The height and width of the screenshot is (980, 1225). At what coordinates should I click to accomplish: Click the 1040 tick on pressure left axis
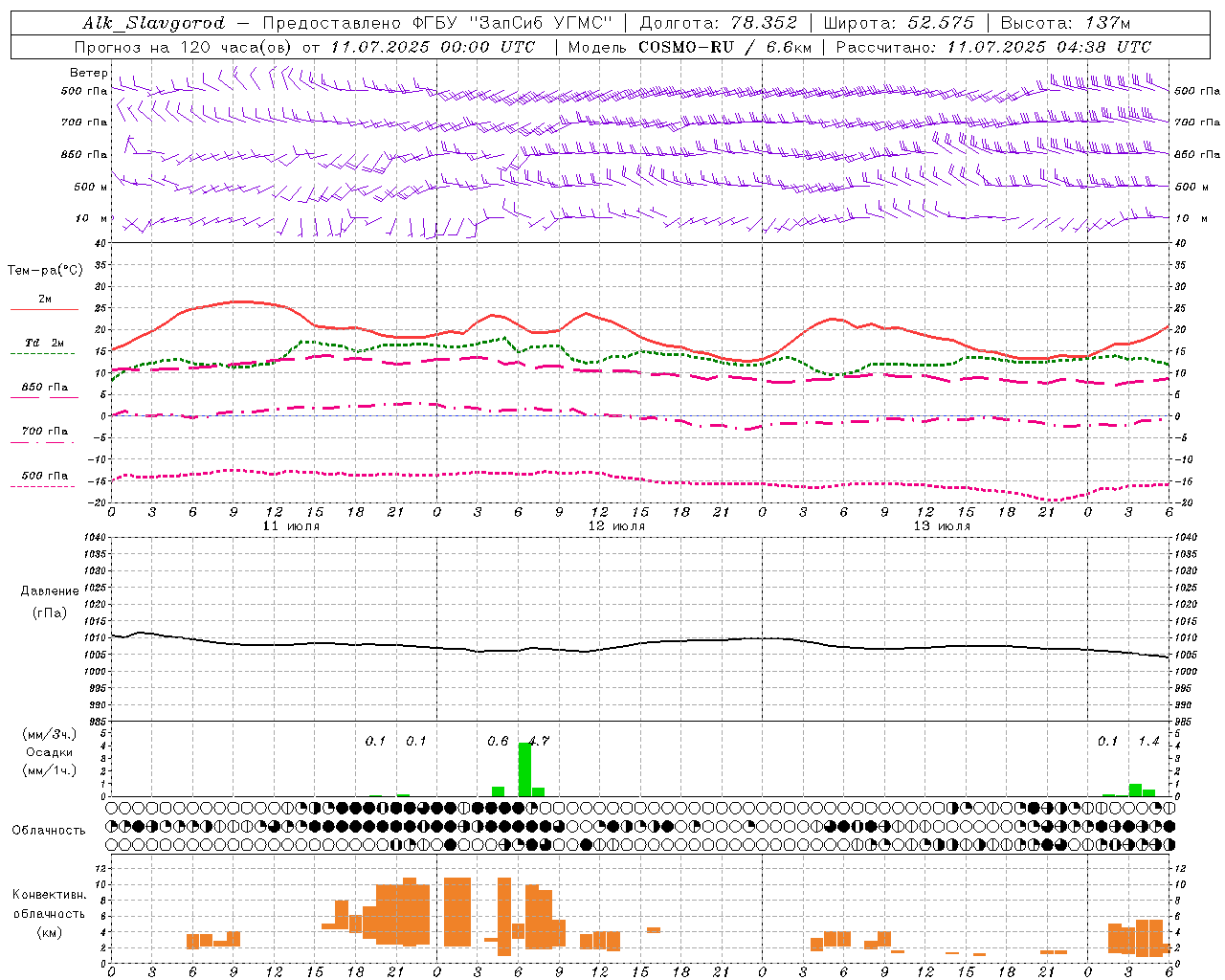click(95, 537)
